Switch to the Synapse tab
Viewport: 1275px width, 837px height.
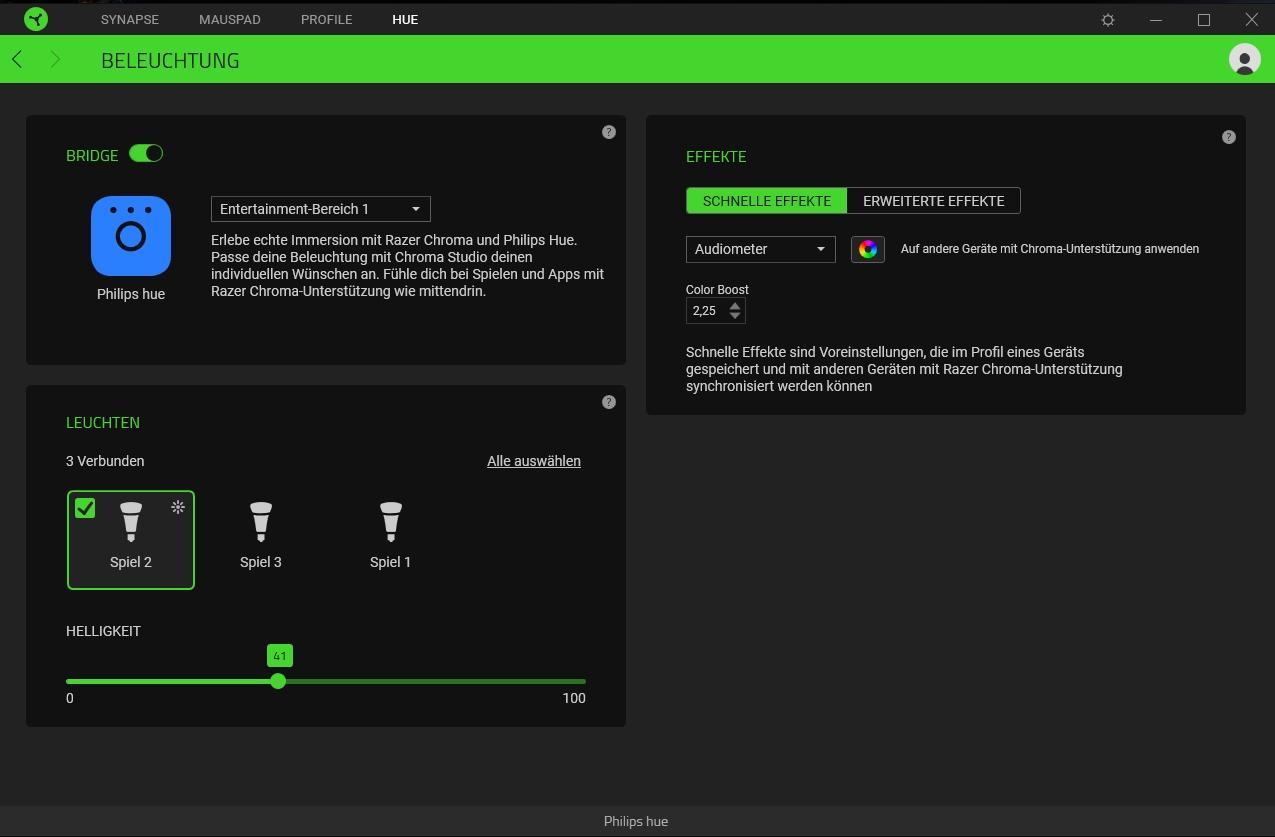130,20
